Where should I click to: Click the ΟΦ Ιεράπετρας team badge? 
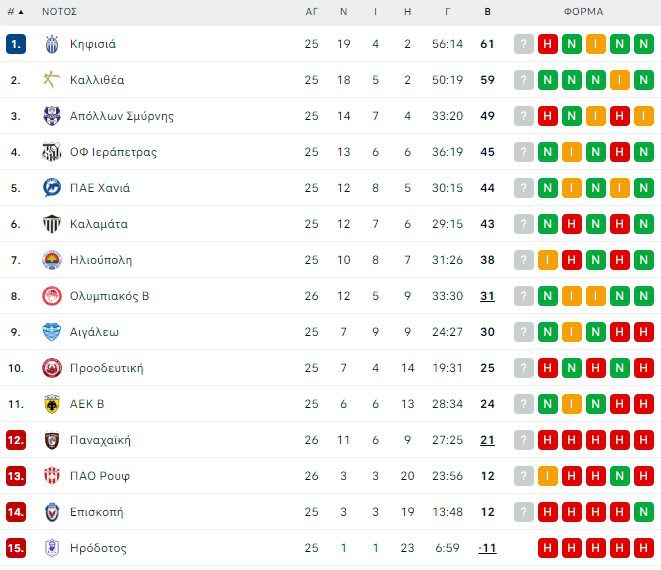tap(52, 152)
